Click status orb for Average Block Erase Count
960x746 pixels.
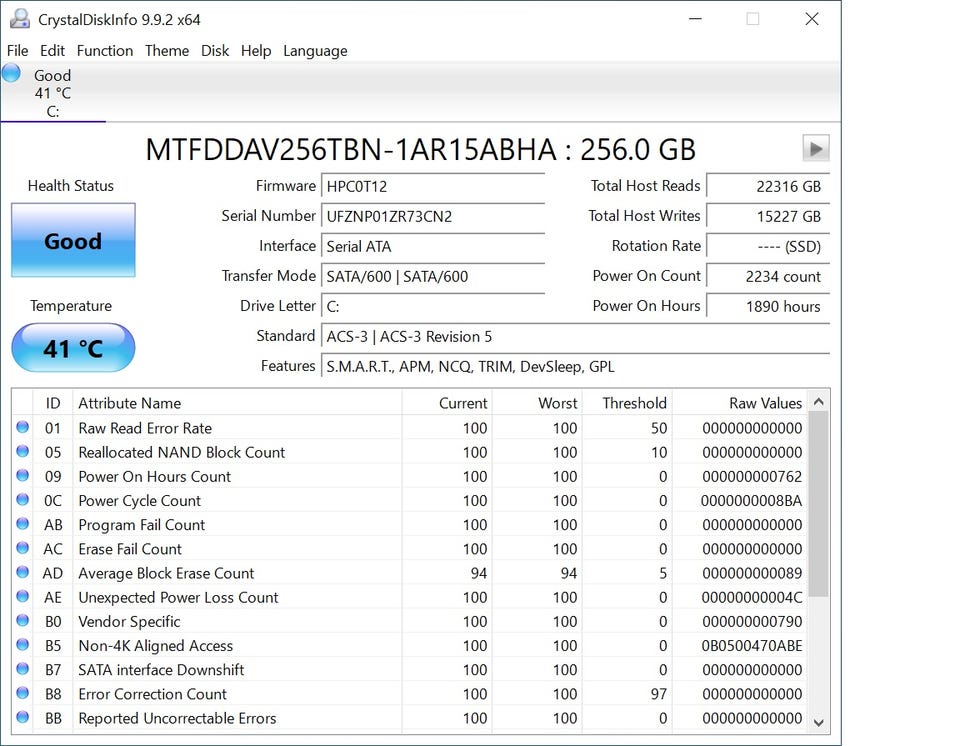point(23,572)
